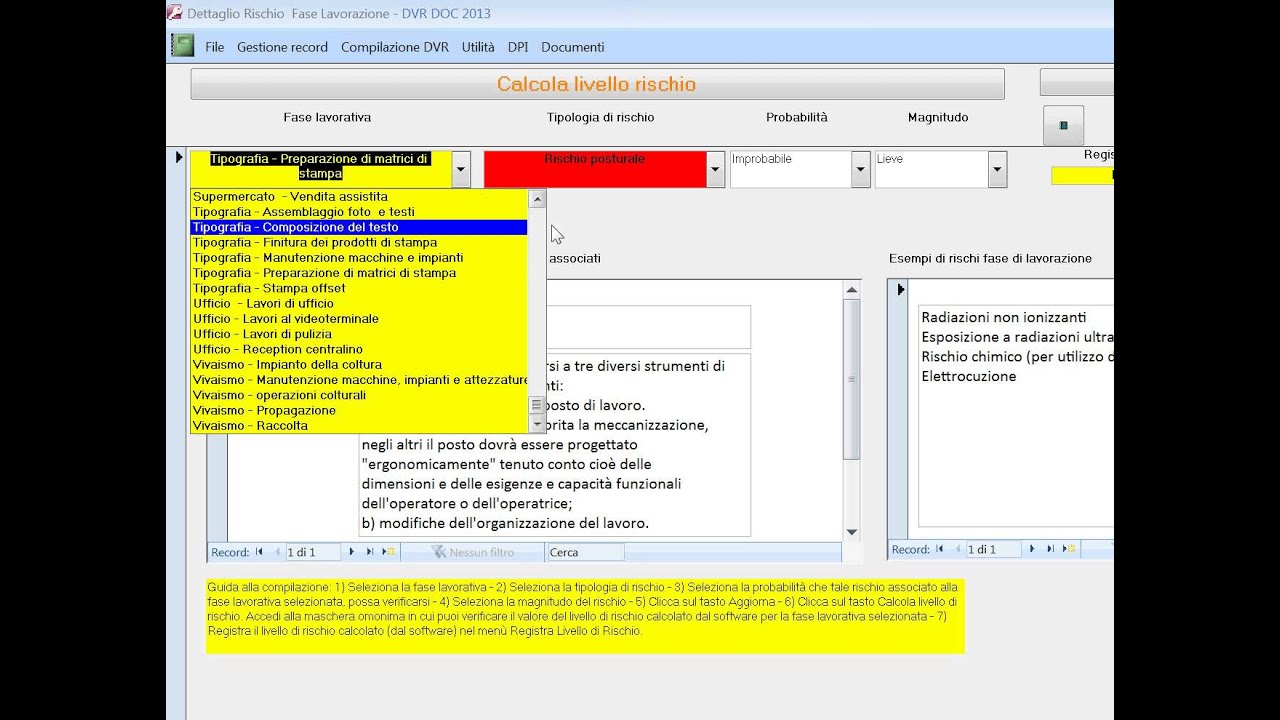
Task: Open the Magnitudo dropdown arrow
Action: point(997,169)
